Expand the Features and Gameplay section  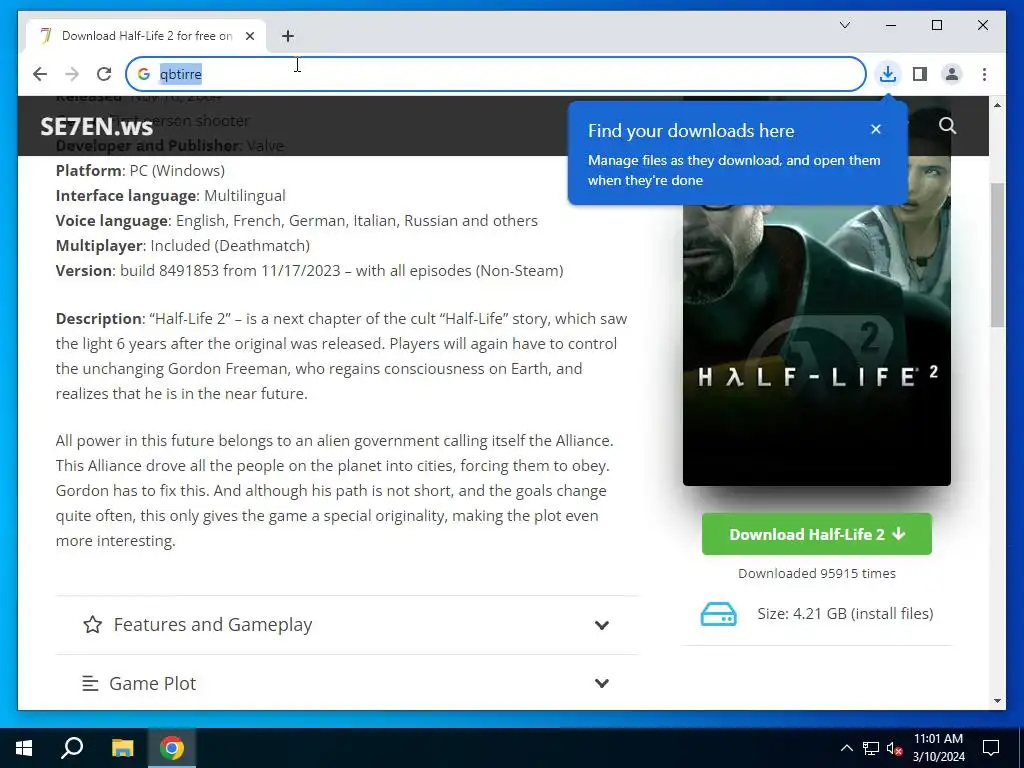click(x=347, y=625)
